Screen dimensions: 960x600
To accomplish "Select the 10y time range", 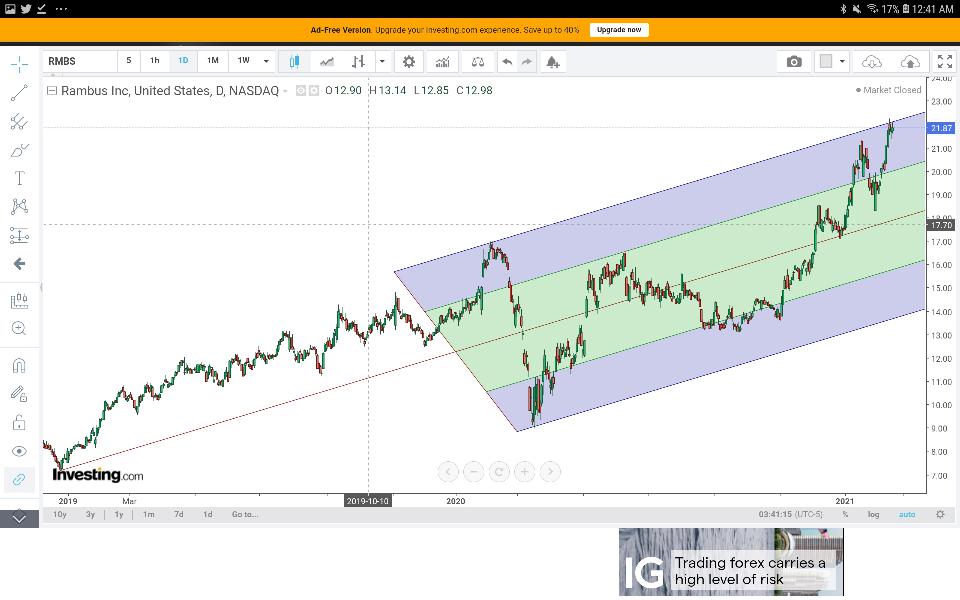I will [60, 514].
